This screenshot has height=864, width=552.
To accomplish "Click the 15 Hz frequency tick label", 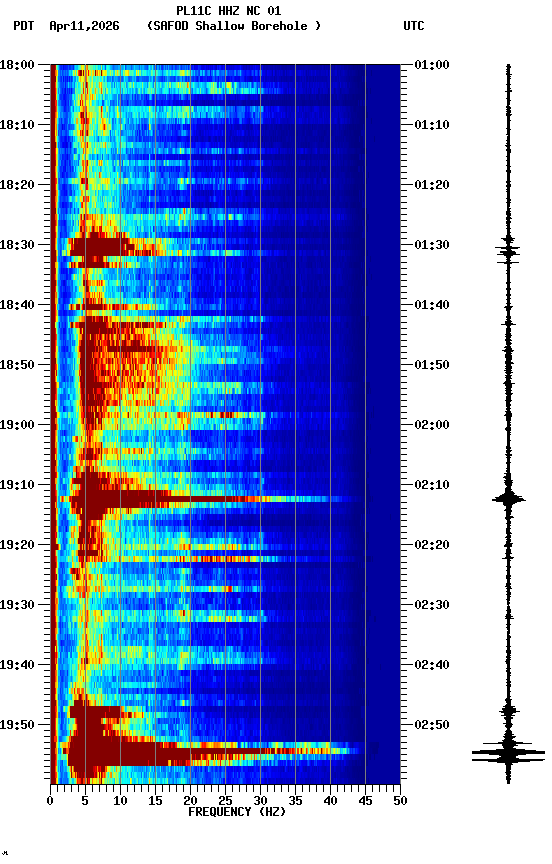I will (155, 802).
